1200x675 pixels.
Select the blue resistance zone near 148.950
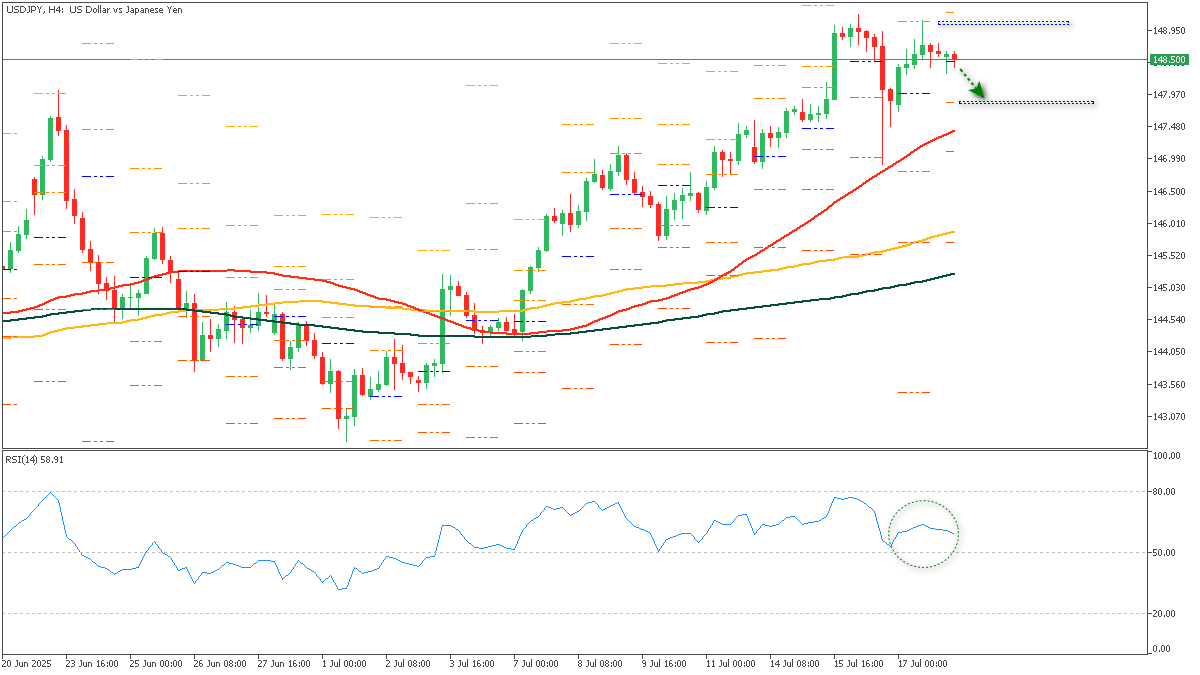[1004, 23]
